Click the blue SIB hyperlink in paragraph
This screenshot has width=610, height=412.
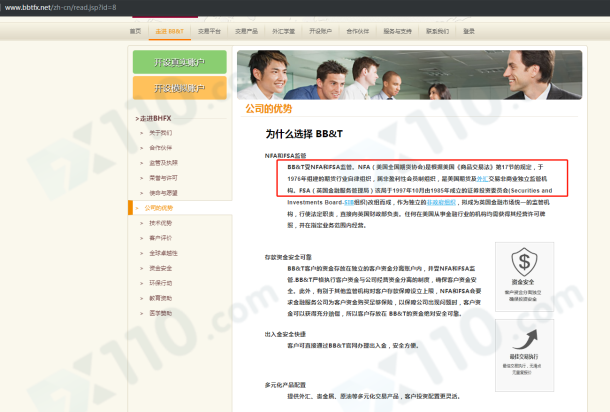tap(349, 203)
